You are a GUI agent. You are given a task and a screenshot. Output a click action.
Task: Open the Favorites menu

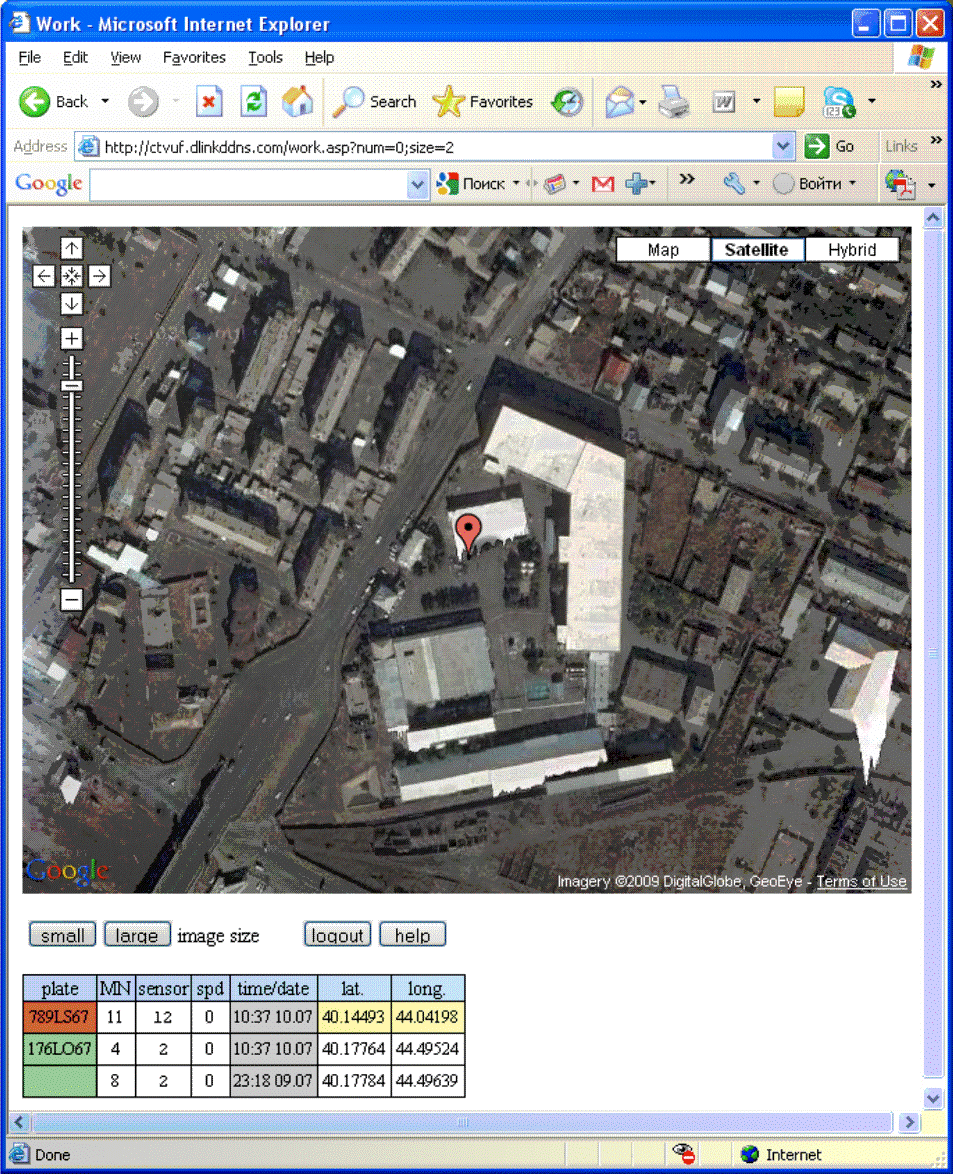194,58
